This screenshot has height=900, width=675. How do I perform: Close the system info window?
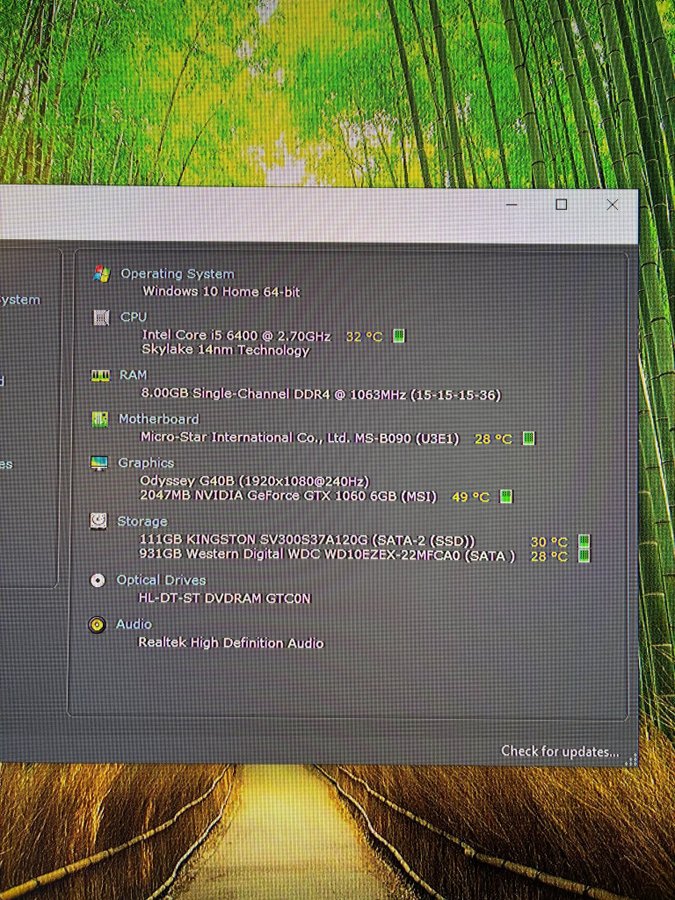pos(612,205)
